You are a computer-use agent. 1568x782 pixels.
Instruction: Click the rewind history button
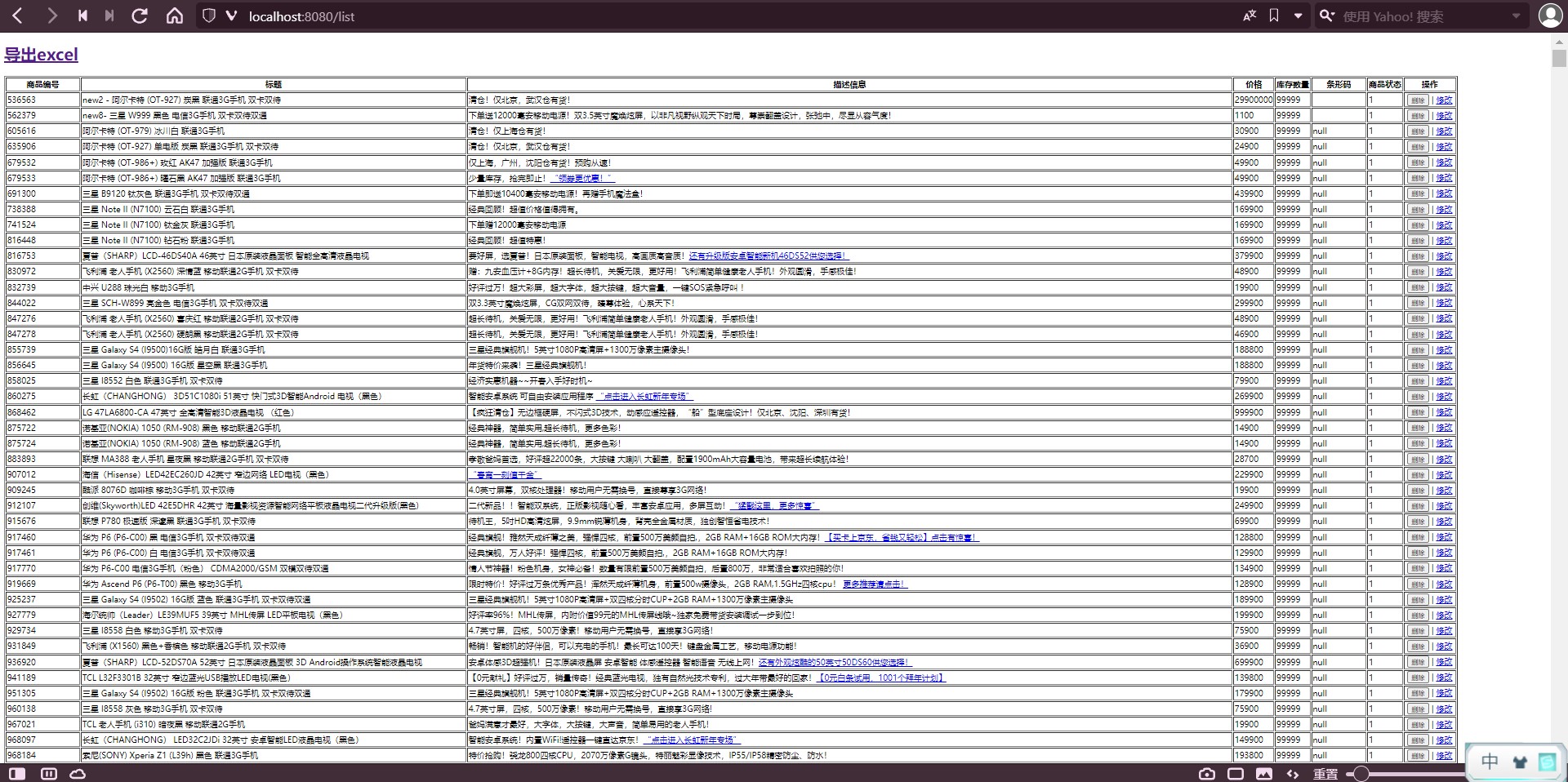click(x=82, y=16)
